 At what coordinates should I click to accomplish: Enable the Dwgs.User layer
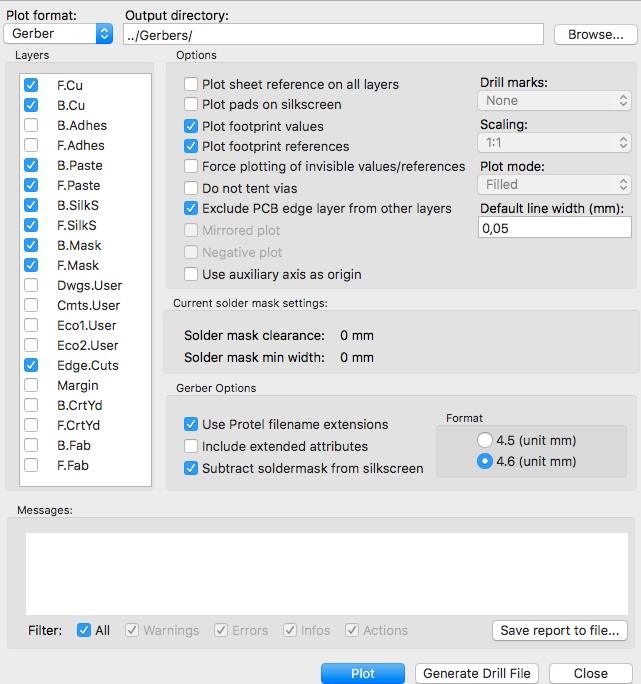point(31,285)
